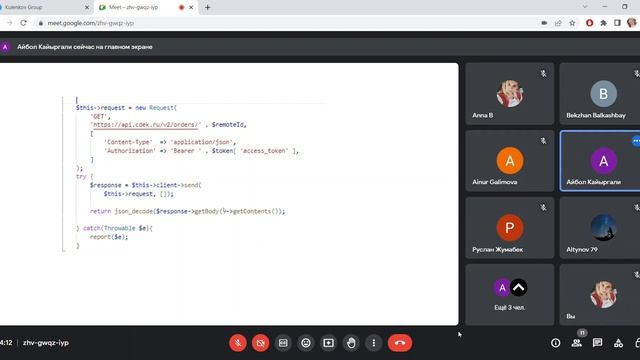Select Anna B participant tile
This screenshot has height=360, width=640.
[x=510, y=93]
